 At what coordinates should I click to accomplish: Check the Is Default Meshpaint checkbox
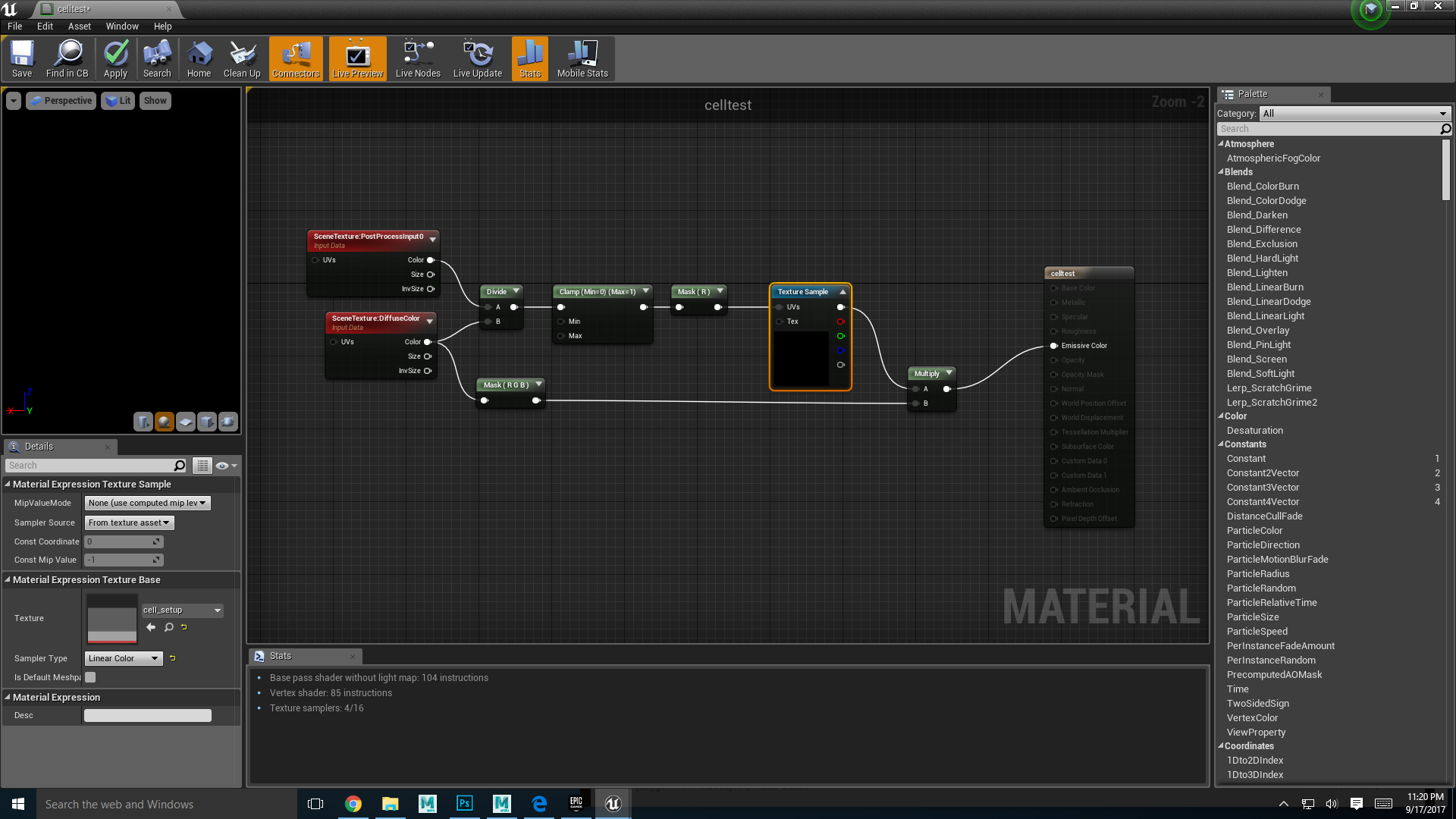90,677
